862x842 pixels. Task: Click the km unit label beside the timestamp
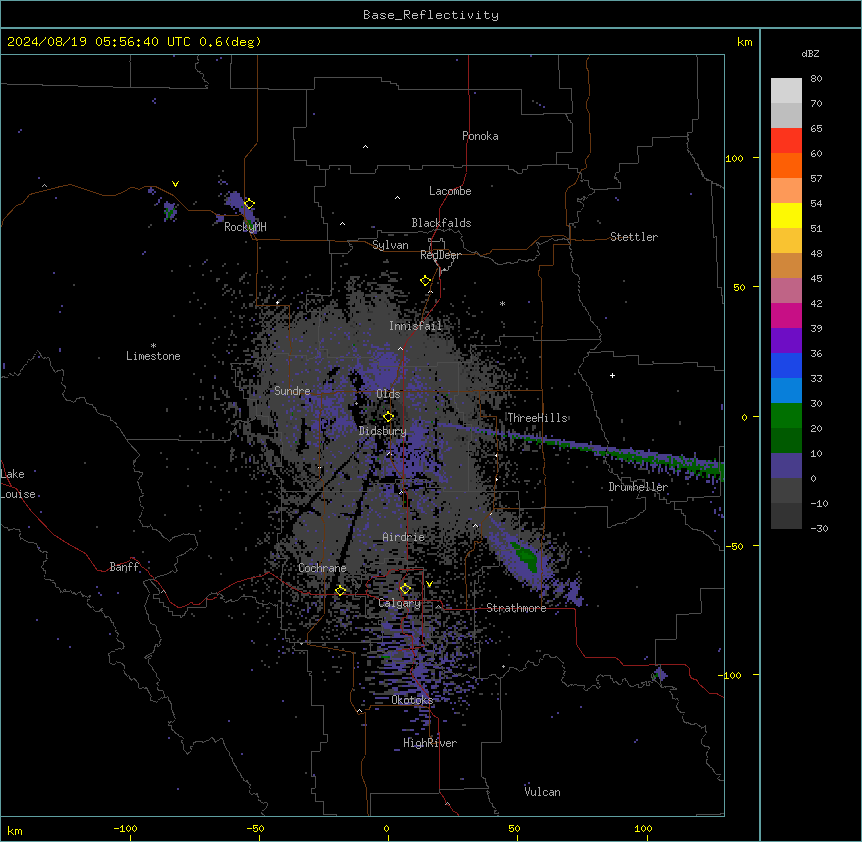(x=745, y=42)
